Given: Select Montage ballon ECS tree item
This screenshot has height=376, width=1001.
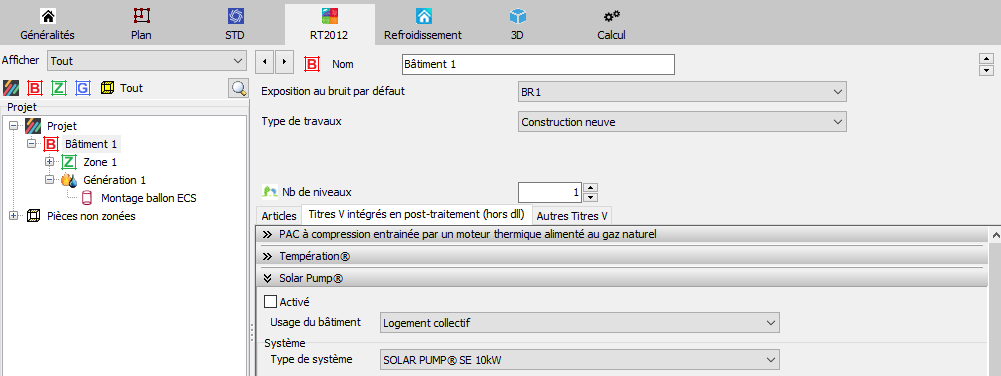Looking at the screenshot, I should [149, 198].
